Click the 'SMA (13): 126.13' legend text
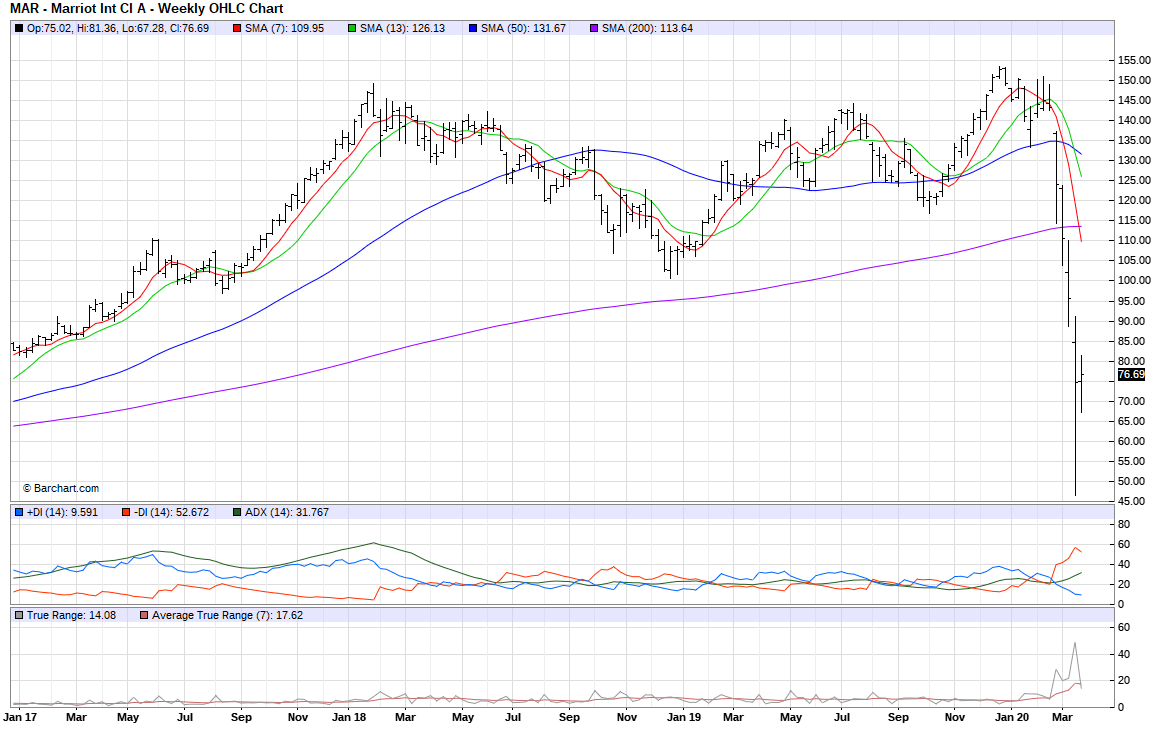 point(403,29)
